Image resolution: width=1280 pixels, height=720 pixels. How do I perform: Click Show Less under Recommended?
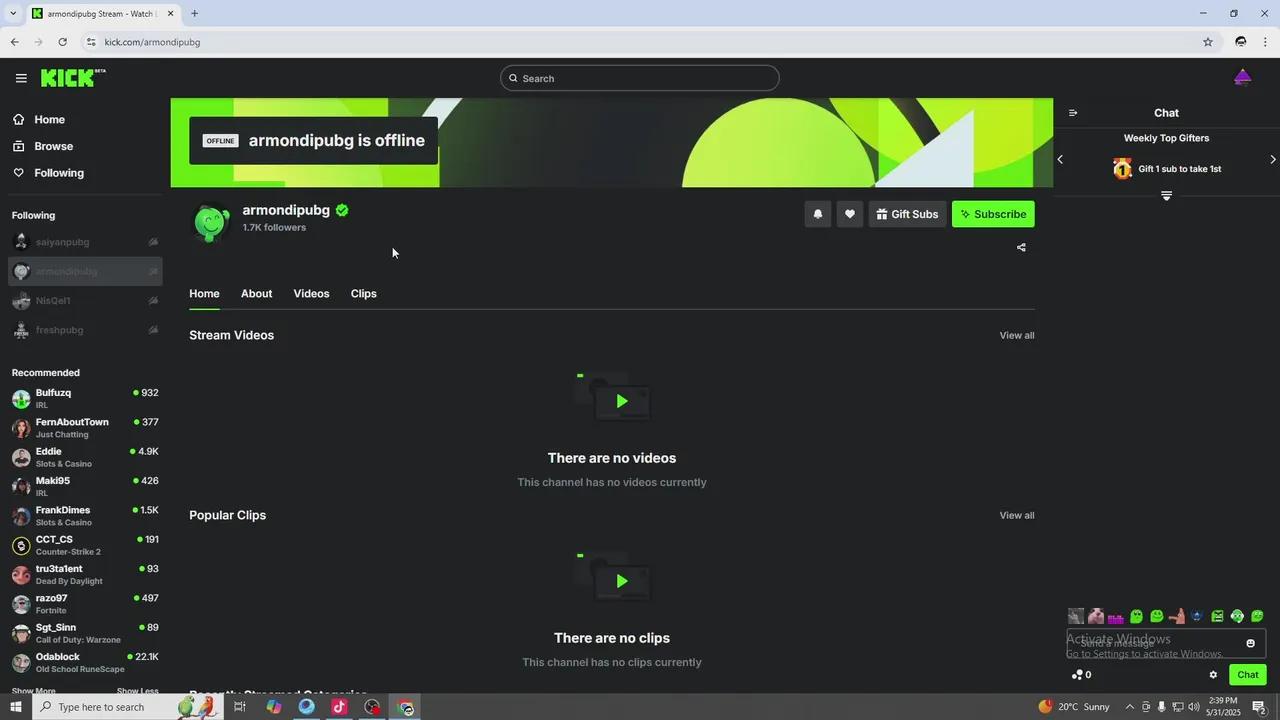pyautogui.click(x=138, y=691)
